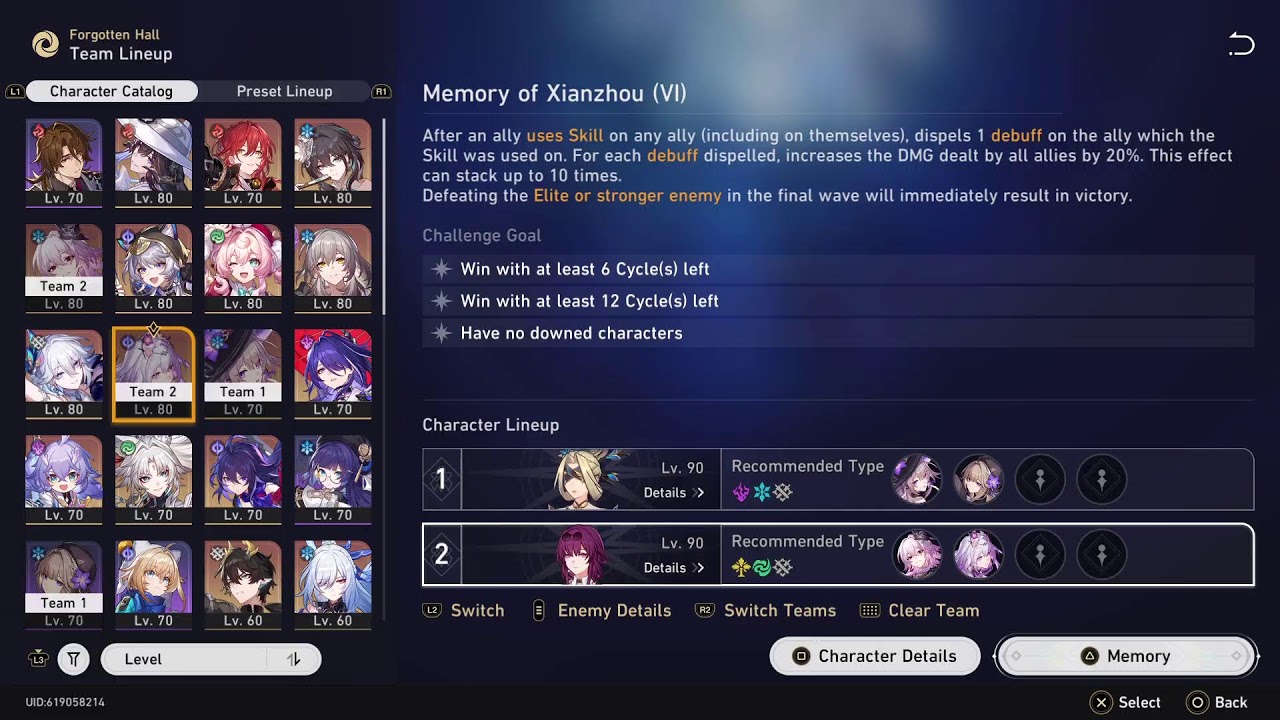Click the Forgotten Hall emblem icon
This screenshot has height=720, width=1280.
pyautogui.click(x=45, y=44)
